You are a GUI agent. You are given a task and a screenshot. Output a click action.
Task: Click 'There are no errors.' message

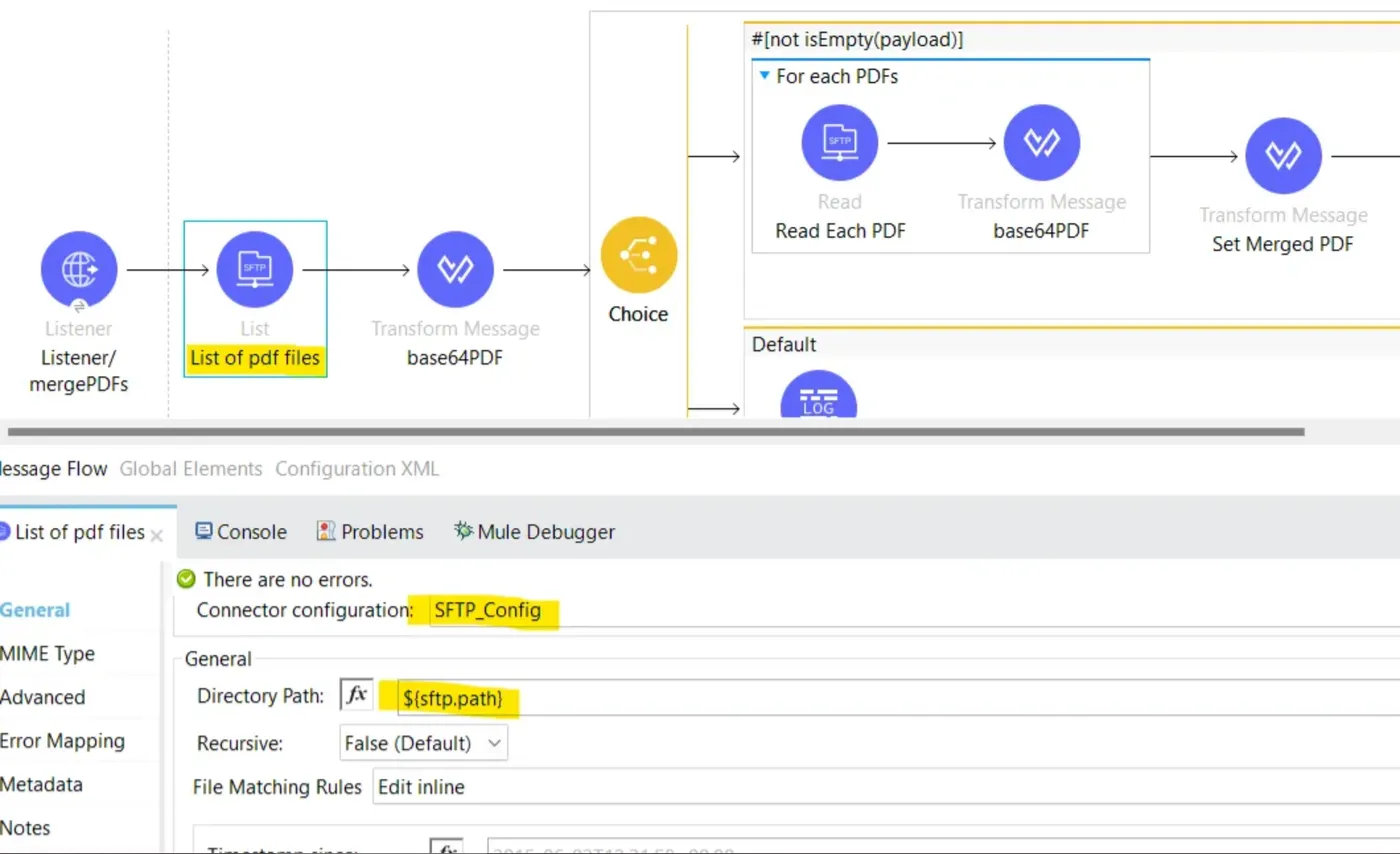[288, 579]
